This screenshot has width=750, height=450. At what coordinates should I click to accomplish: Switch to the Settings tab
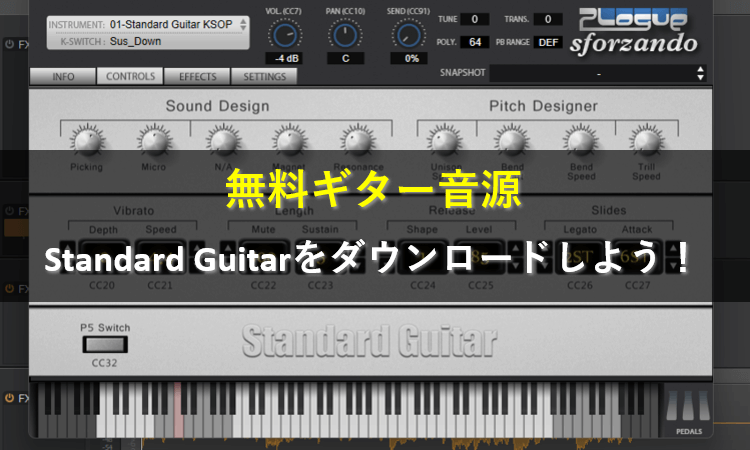tap(263, 76)
